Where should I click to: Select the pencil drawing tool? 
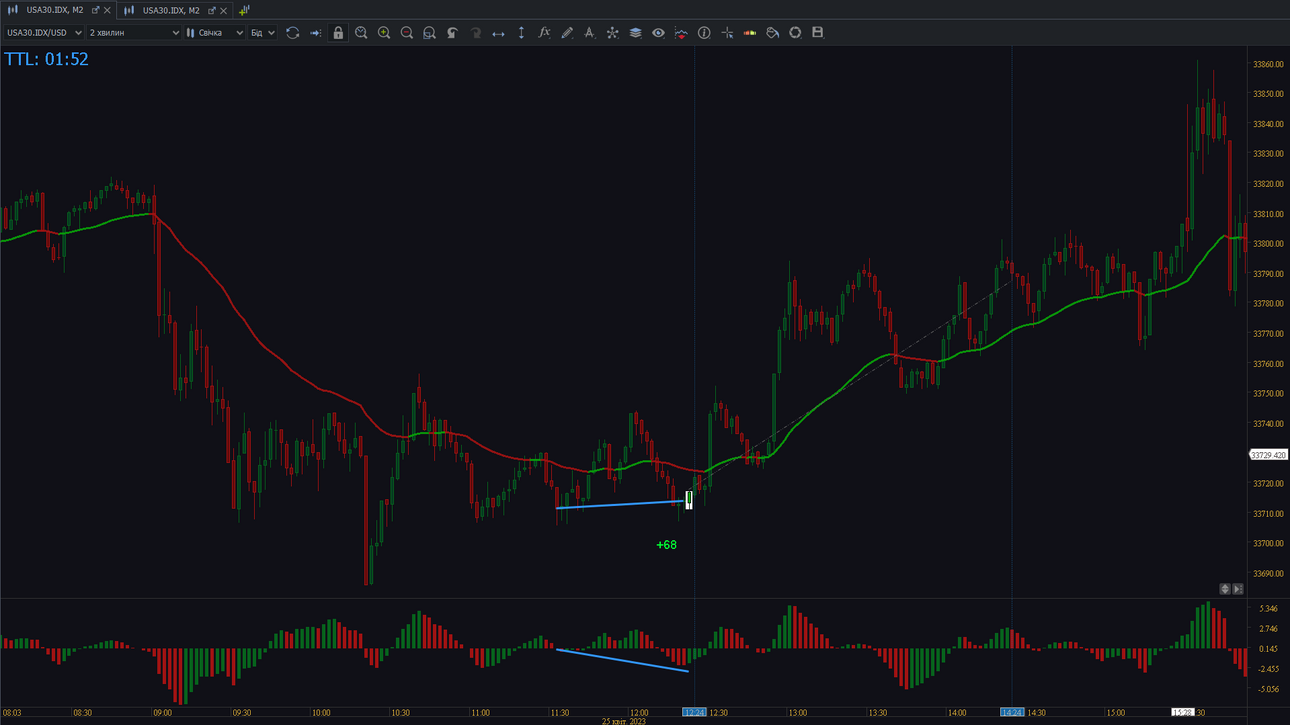tap(567, 33)
